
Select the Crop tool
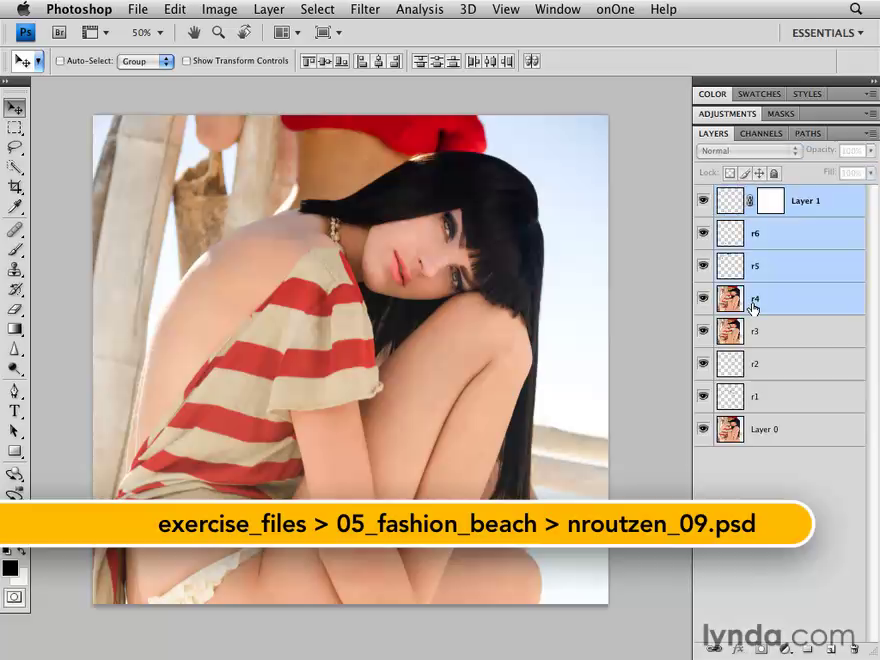[x=15, y=187]
